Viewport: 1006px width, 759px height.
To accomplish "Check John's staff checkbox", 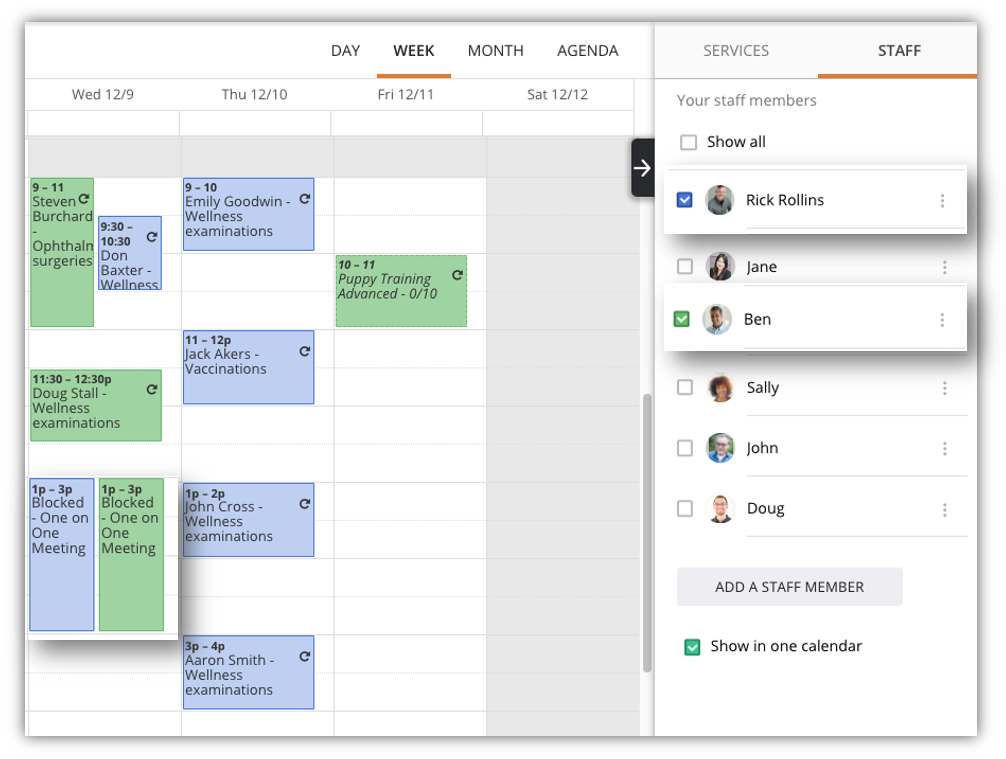I will point(685,448).
